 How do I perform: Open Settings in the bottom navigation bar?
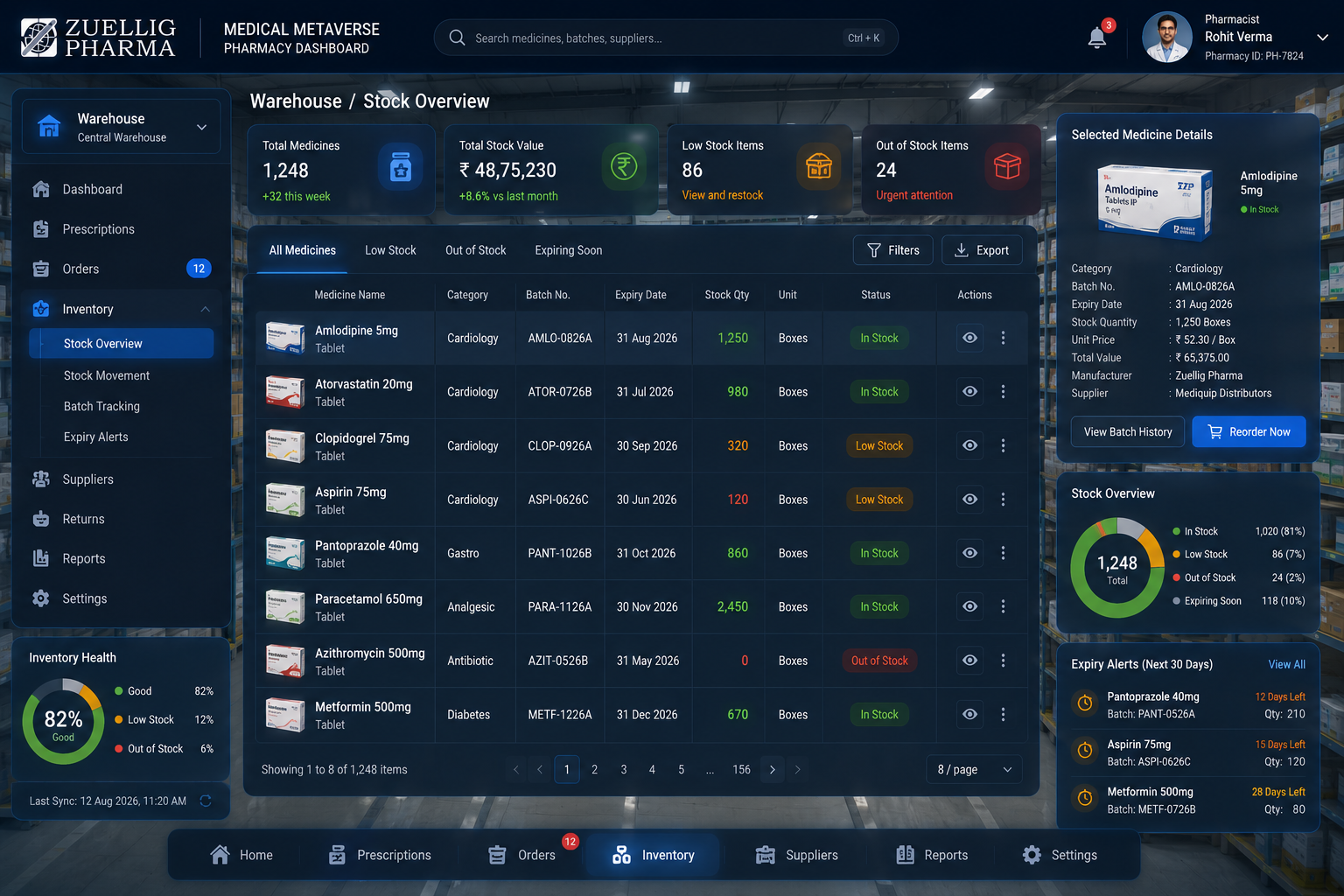1060,855
